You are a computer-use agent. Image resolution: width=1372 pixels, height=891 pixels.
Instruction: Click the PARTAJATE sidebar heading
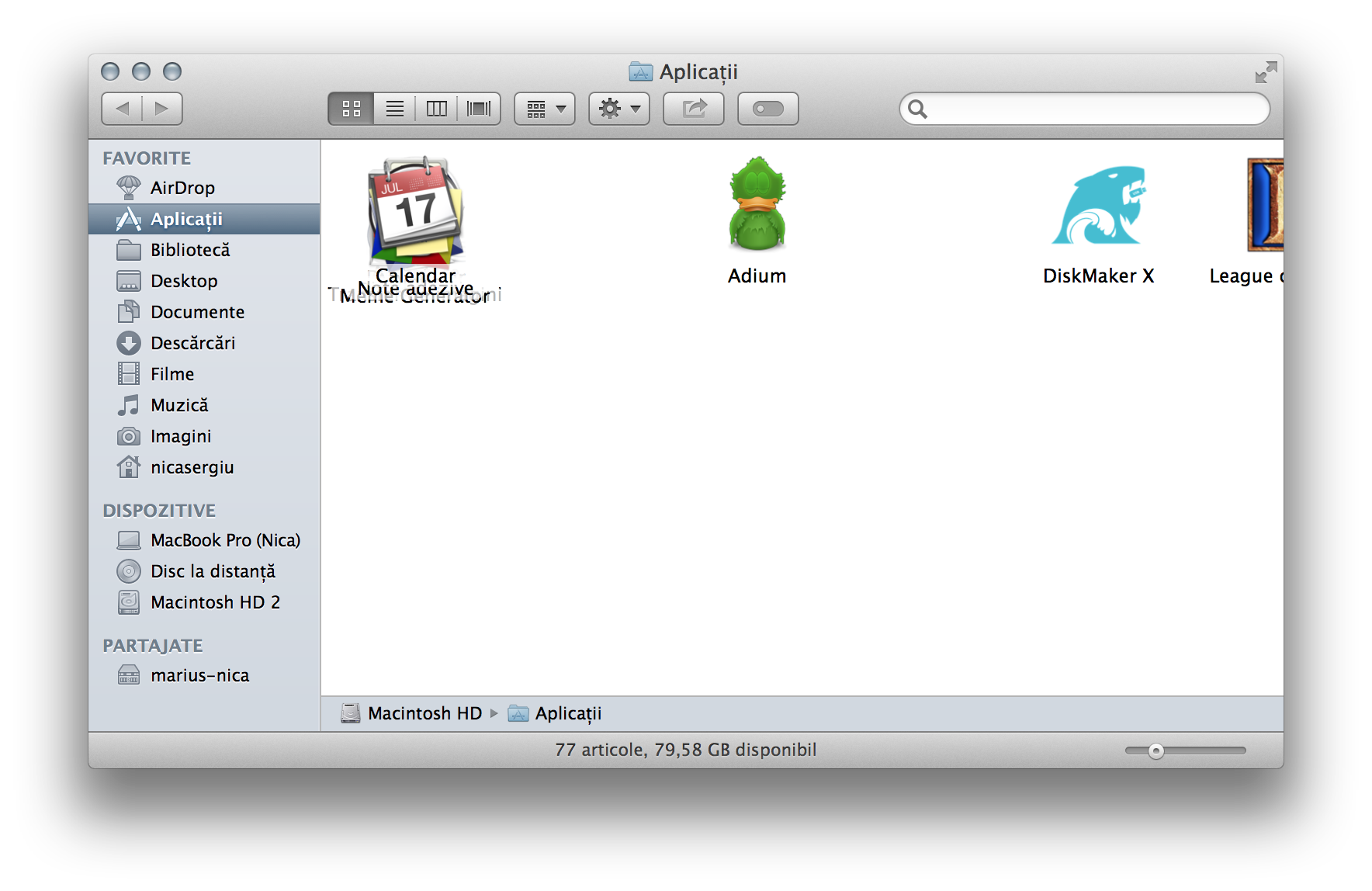153,646
